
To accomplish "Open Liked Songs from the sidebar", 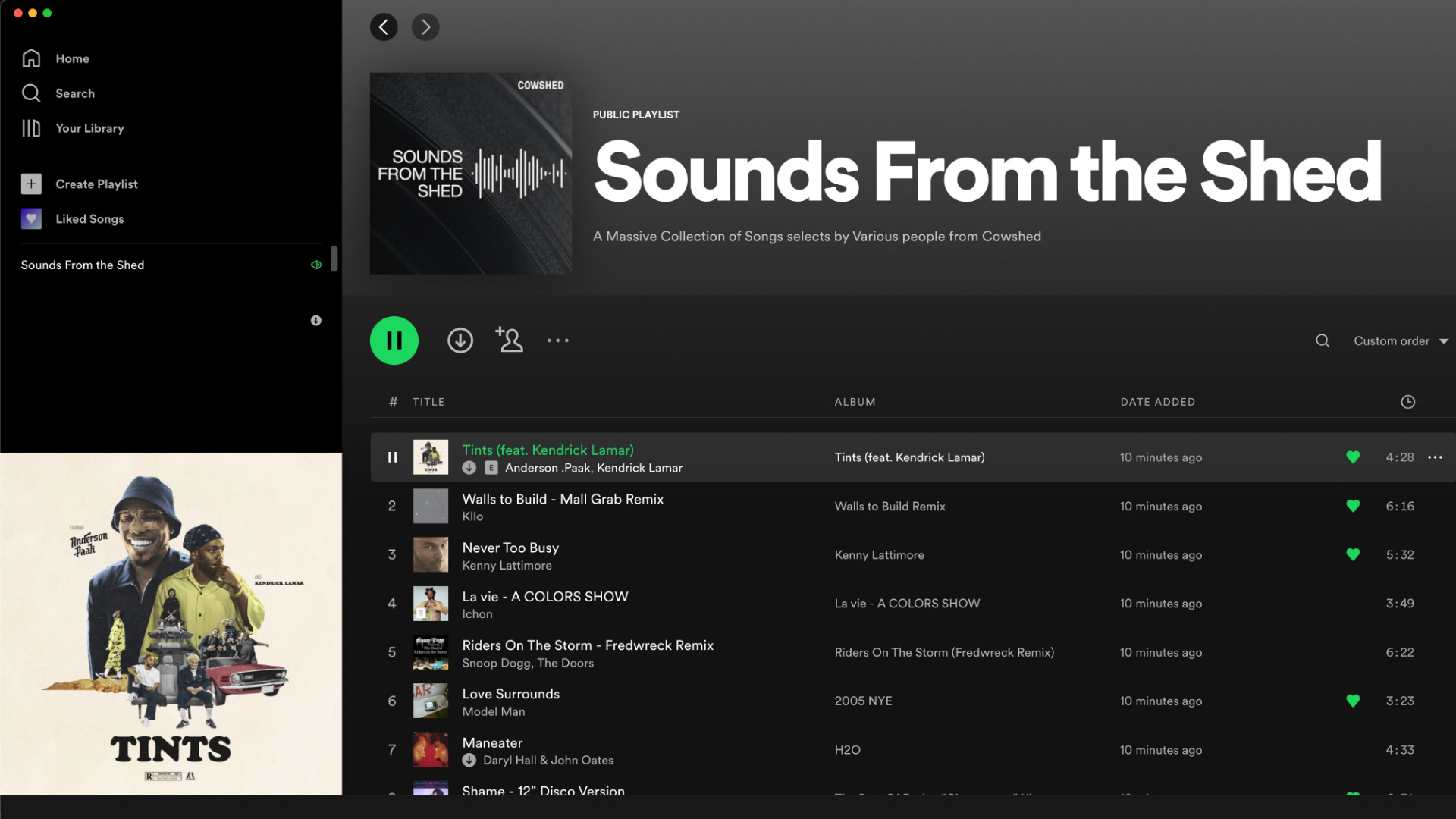I will click(89, 219).
